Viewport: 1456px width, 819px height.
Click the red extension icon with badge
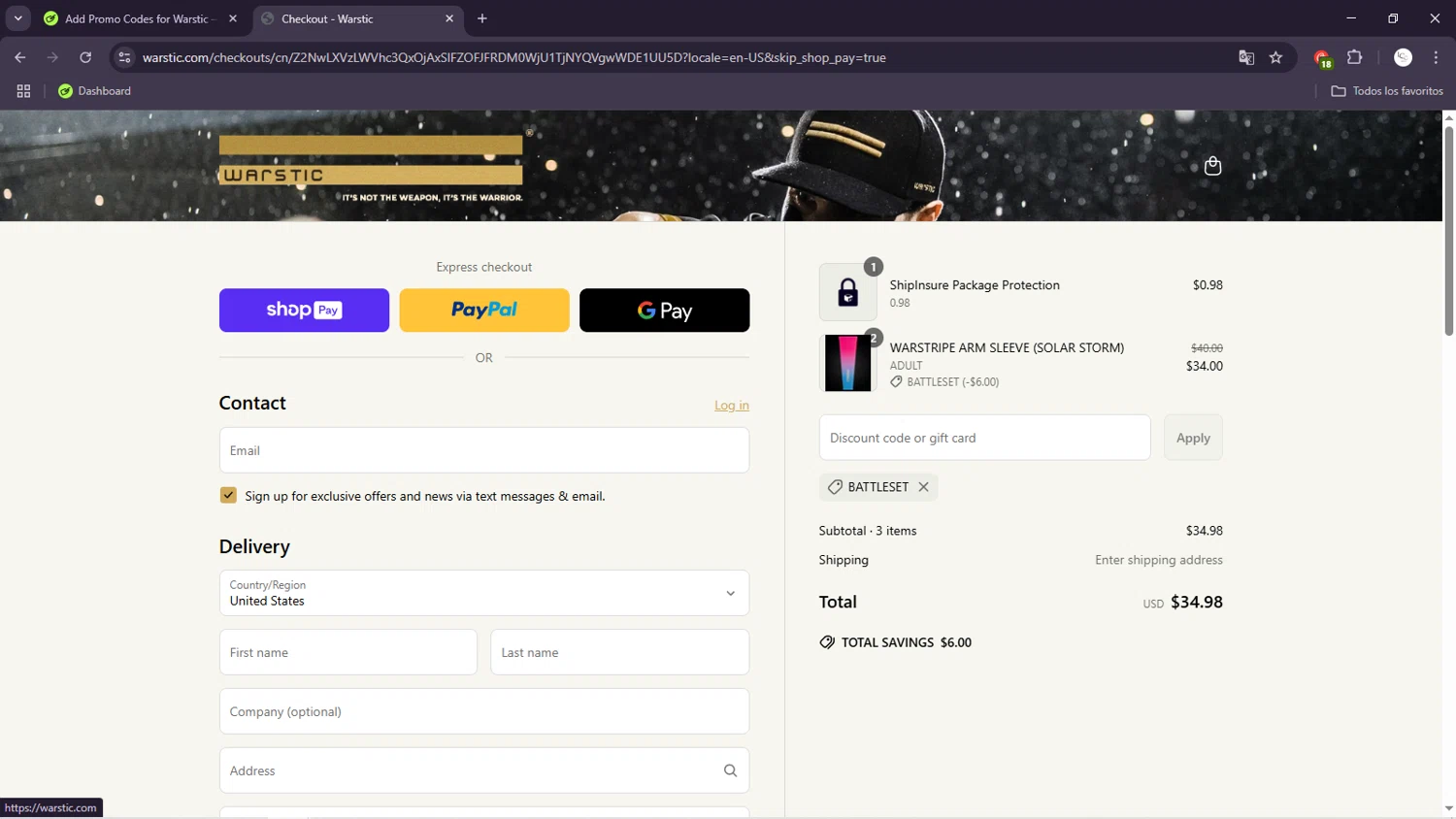(x=1322, y=58)
